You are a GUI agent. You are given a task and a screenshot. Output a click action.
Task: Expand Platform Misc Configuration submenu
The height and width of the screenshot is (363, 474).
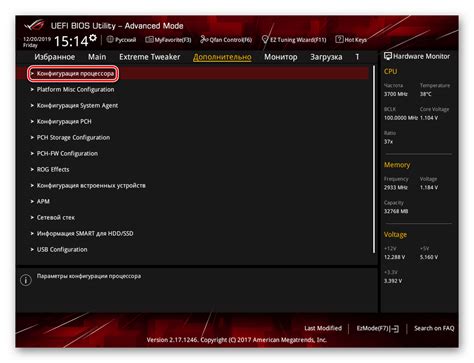(x=75, y=89)
